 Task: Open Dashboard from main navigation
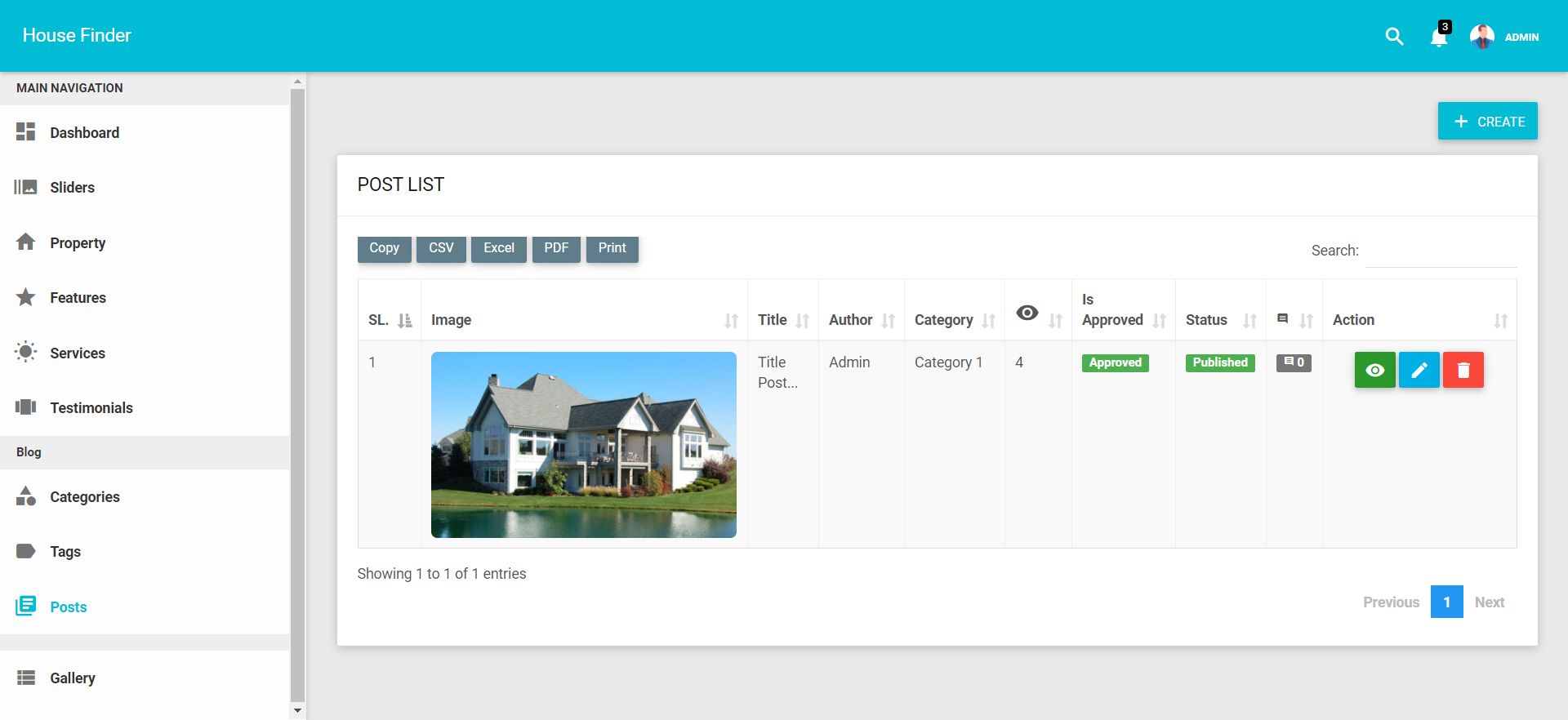click(x=145, y=132)
